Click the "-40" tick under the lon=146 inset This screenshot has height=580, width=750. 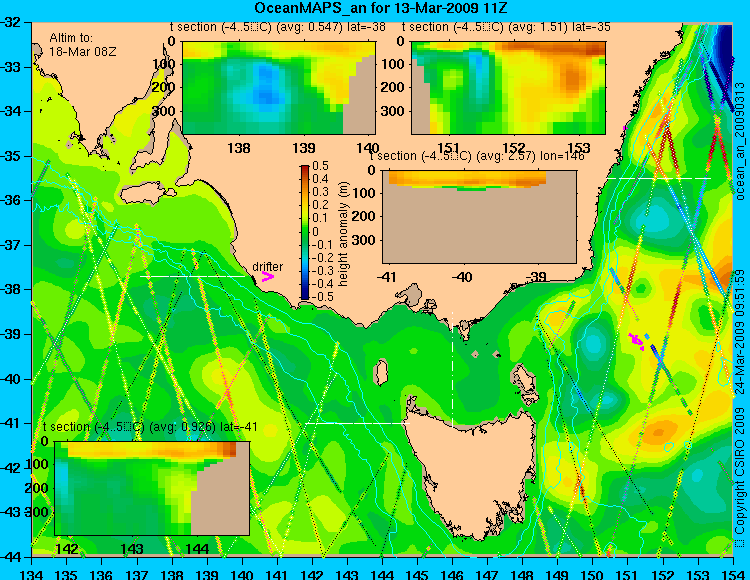462,277
